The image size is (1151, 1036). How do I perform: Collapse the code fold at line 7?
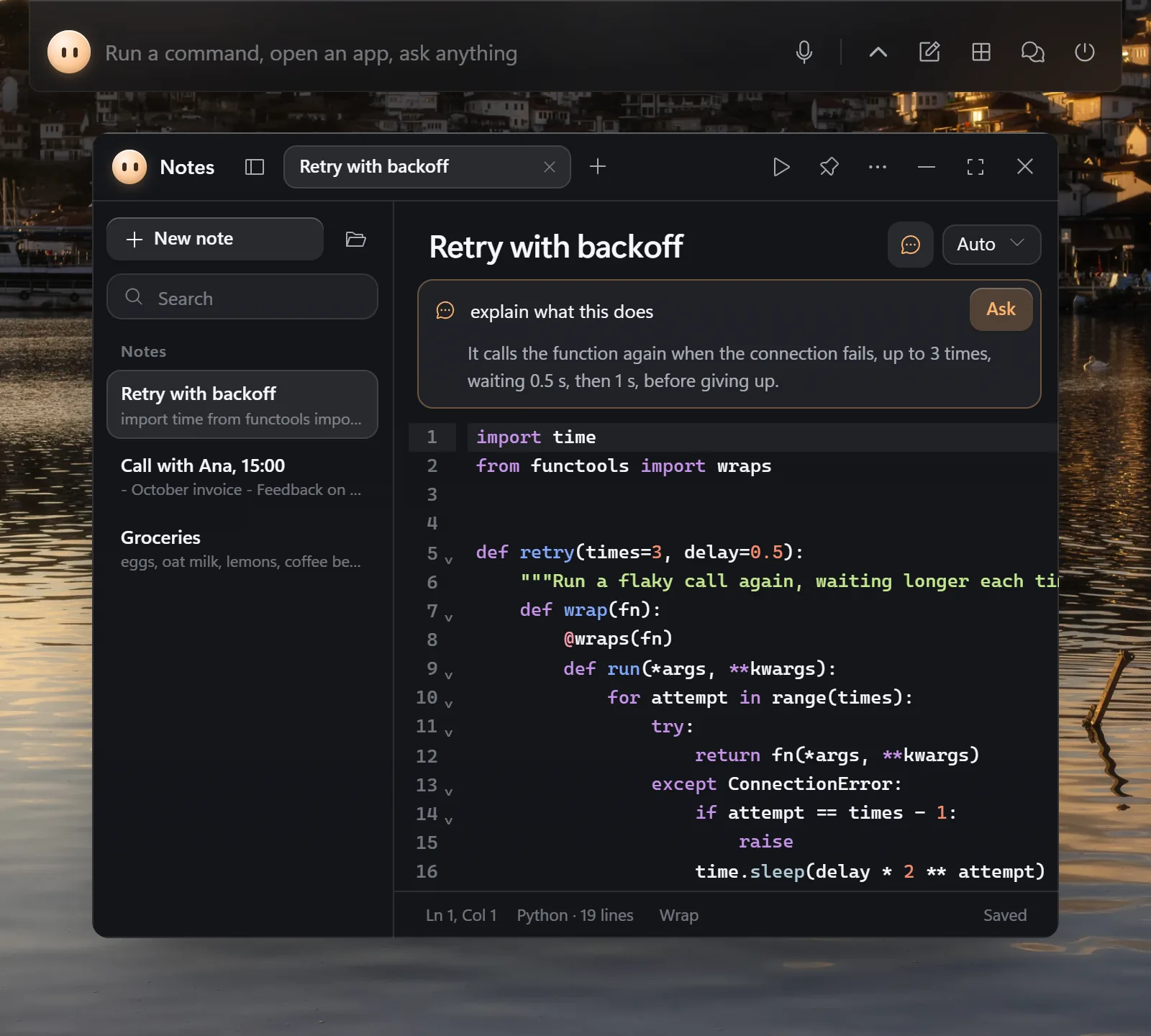tap(449, 618)
